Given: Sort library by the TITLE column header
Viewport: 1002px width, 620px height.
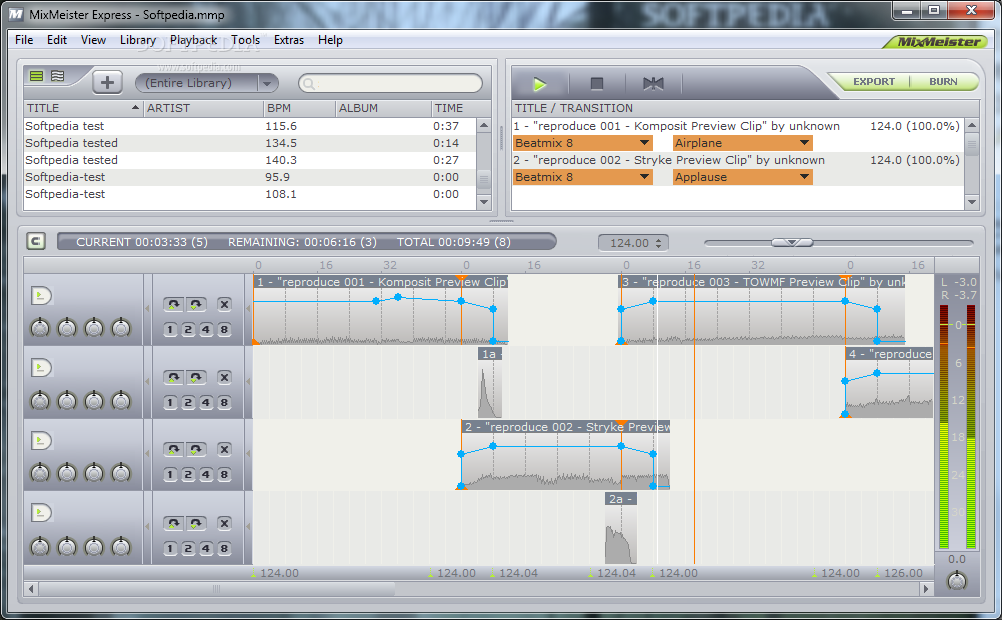Looking at the screenshot, I should click(83, 108).
